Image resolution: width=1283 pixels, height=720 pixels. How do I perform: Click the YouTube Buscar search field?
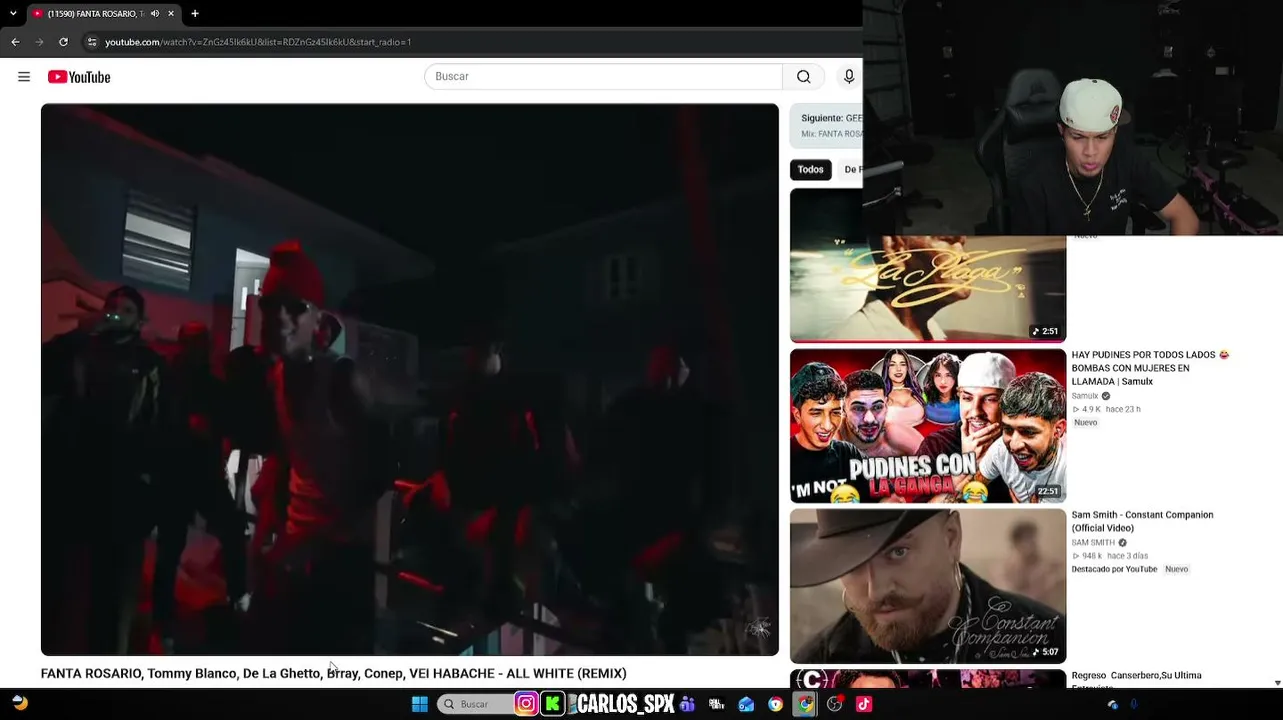[x=603, y=77]
